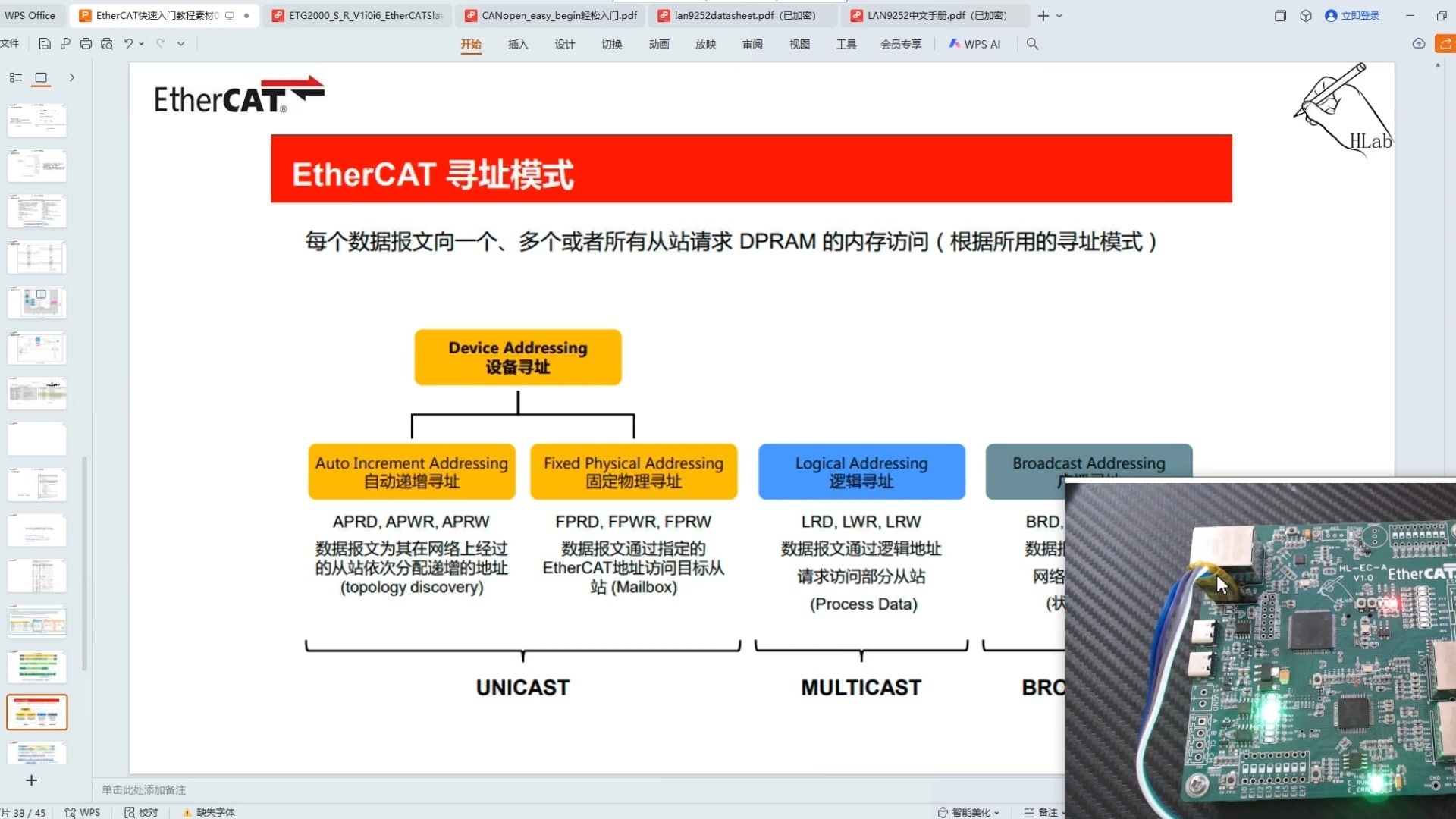Expand the slide panel chevron arrow
Screen dimensions: 1456x819
(x=72, y=77)
